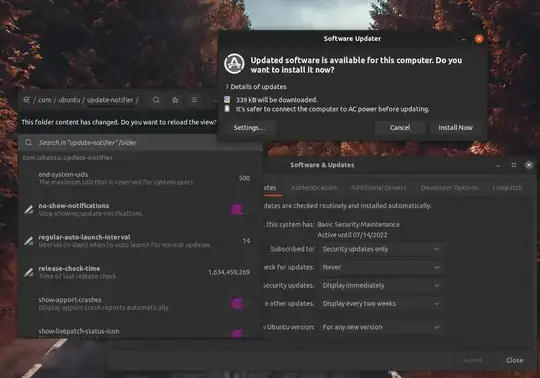Screen dimensions: 540x378
Task: Open Ubuntu version For any new version dropdown
Action: click(x=381, y=327)
